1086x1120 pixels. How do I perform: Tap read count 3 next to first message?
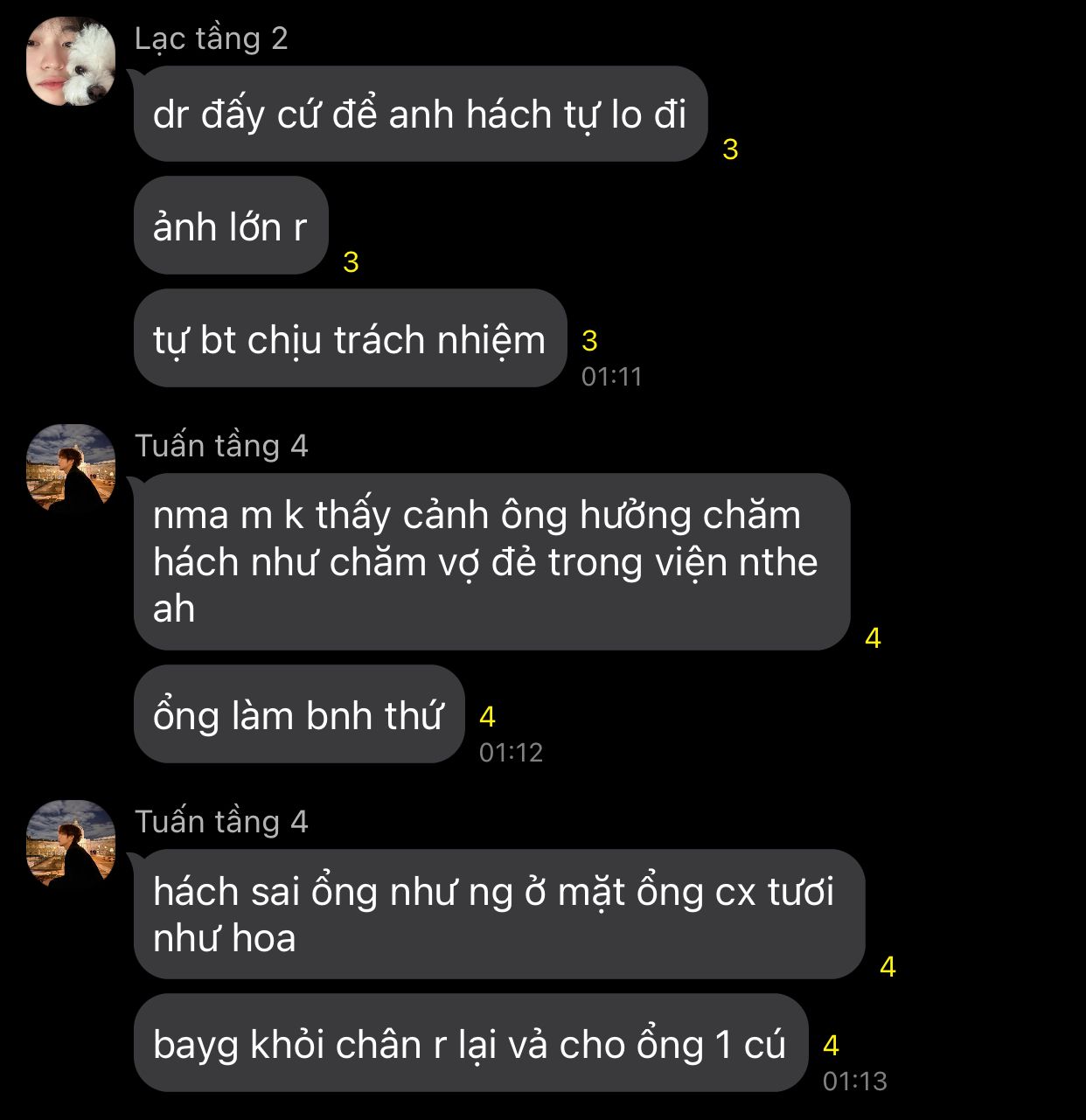click(x=730, y=150)
